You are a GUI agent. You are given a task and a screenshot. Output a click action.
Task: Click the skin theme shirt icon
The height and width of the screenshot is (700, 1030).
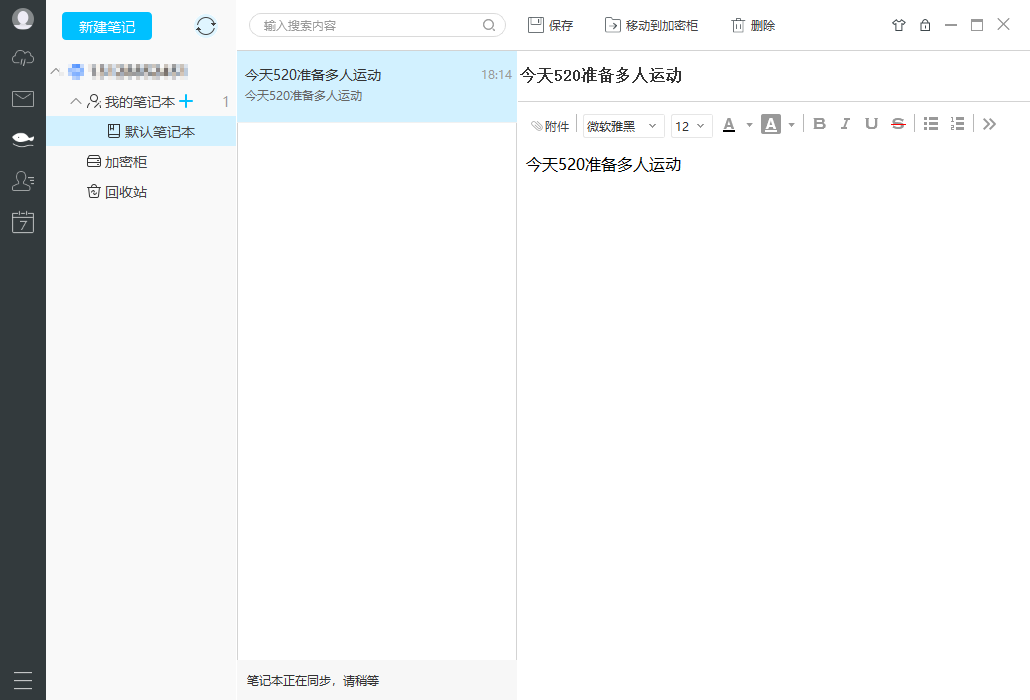point(898,26)
